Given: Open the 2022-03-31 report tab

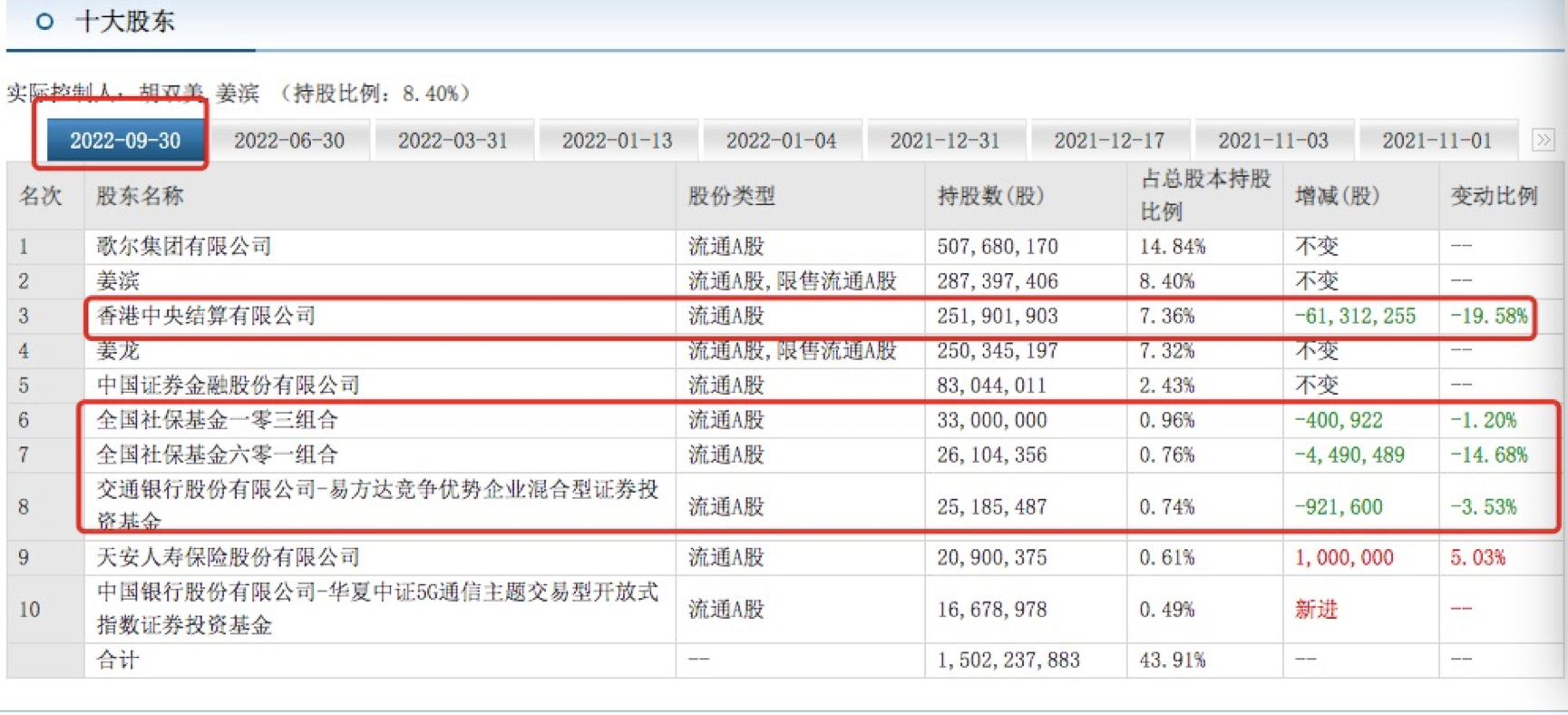Looking at the screenshot, I should click(x=453, y=141).
